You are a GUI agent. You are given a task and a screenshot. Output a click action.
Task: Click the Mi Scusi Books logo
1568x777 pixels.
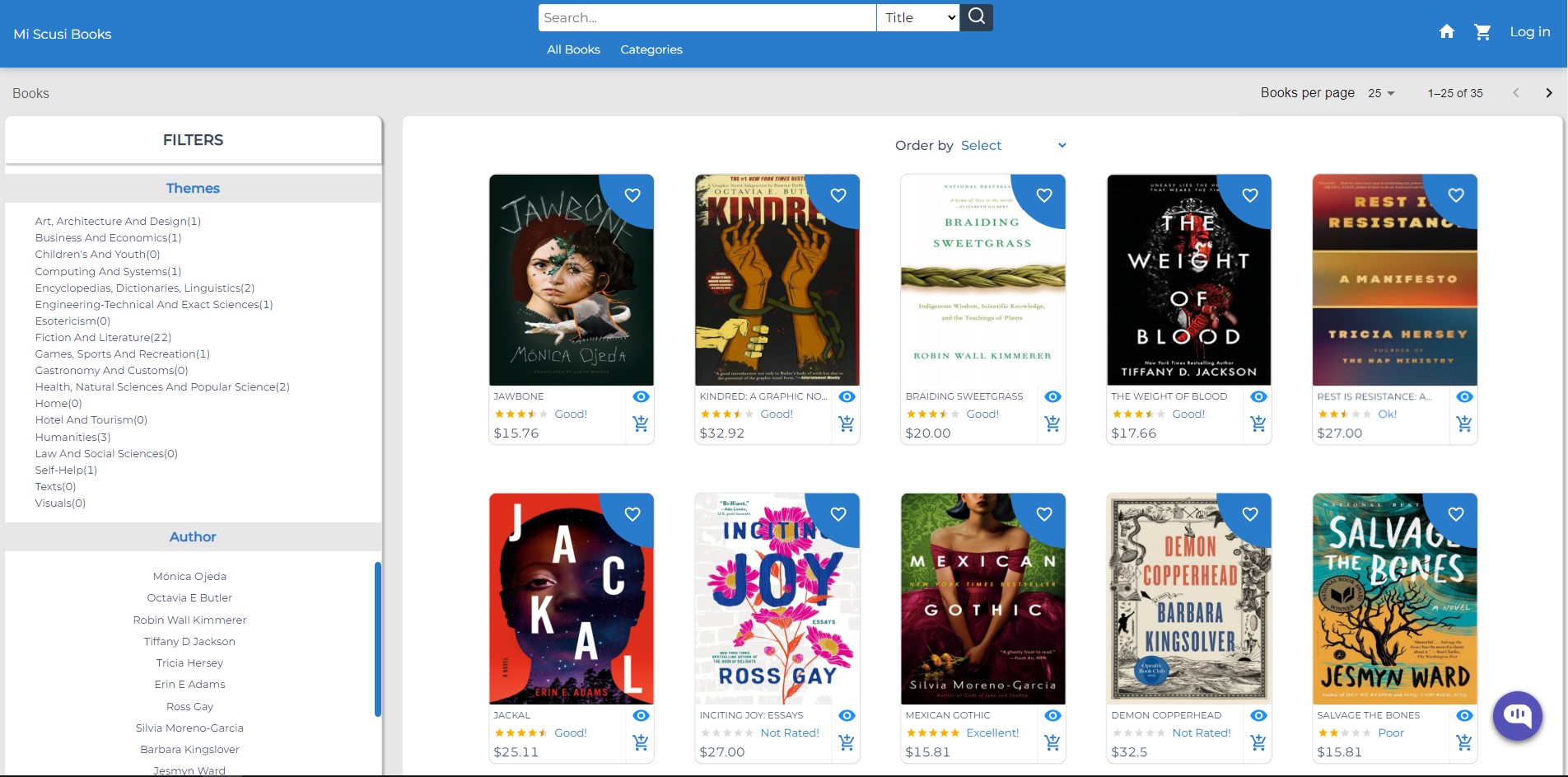[63, 34]
